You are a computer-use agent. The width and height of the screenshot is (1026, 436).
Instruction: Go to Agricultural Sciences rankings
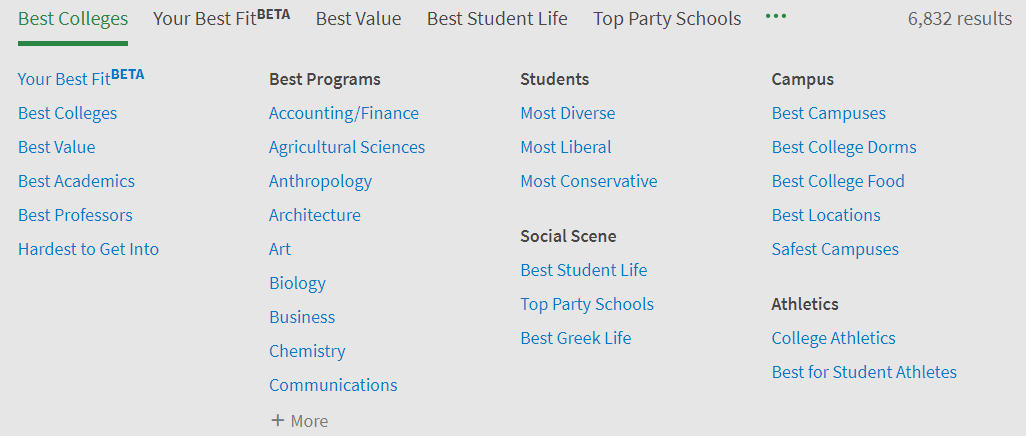(347, 147)
